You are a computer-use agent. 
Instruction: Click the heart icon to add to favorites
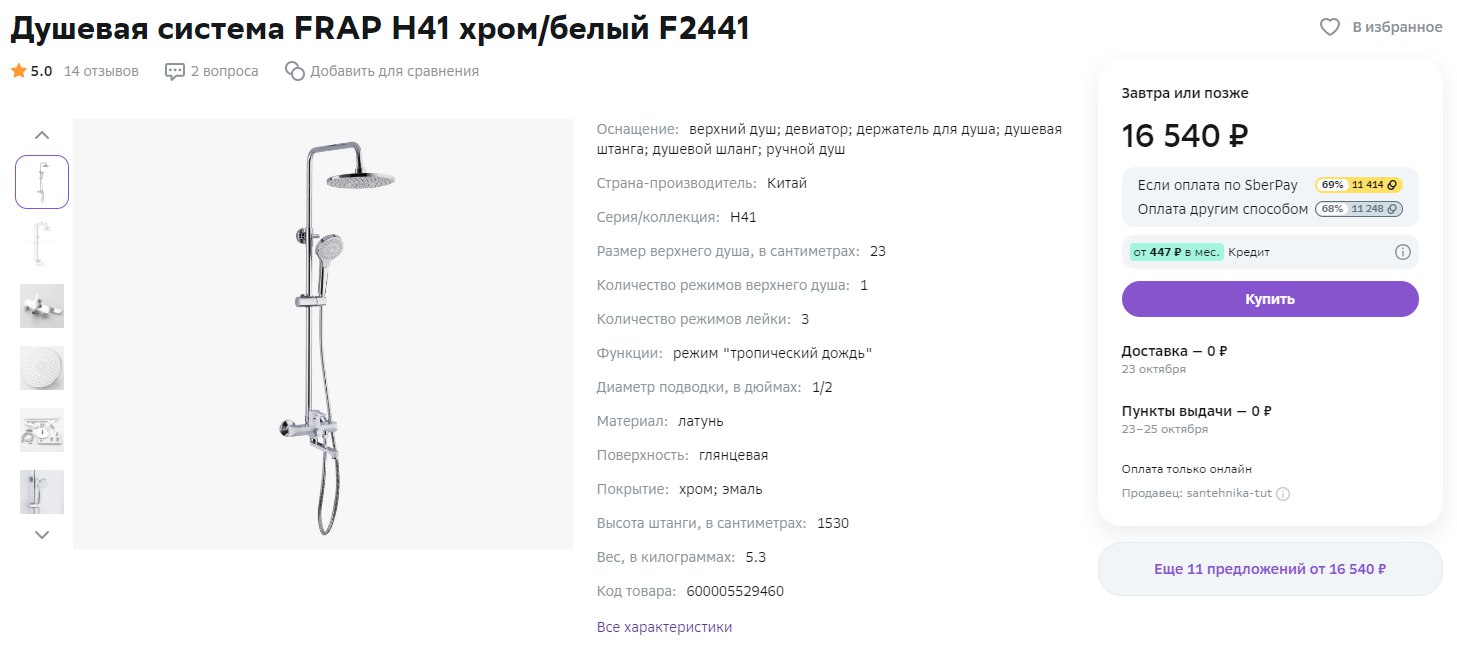1329,27
